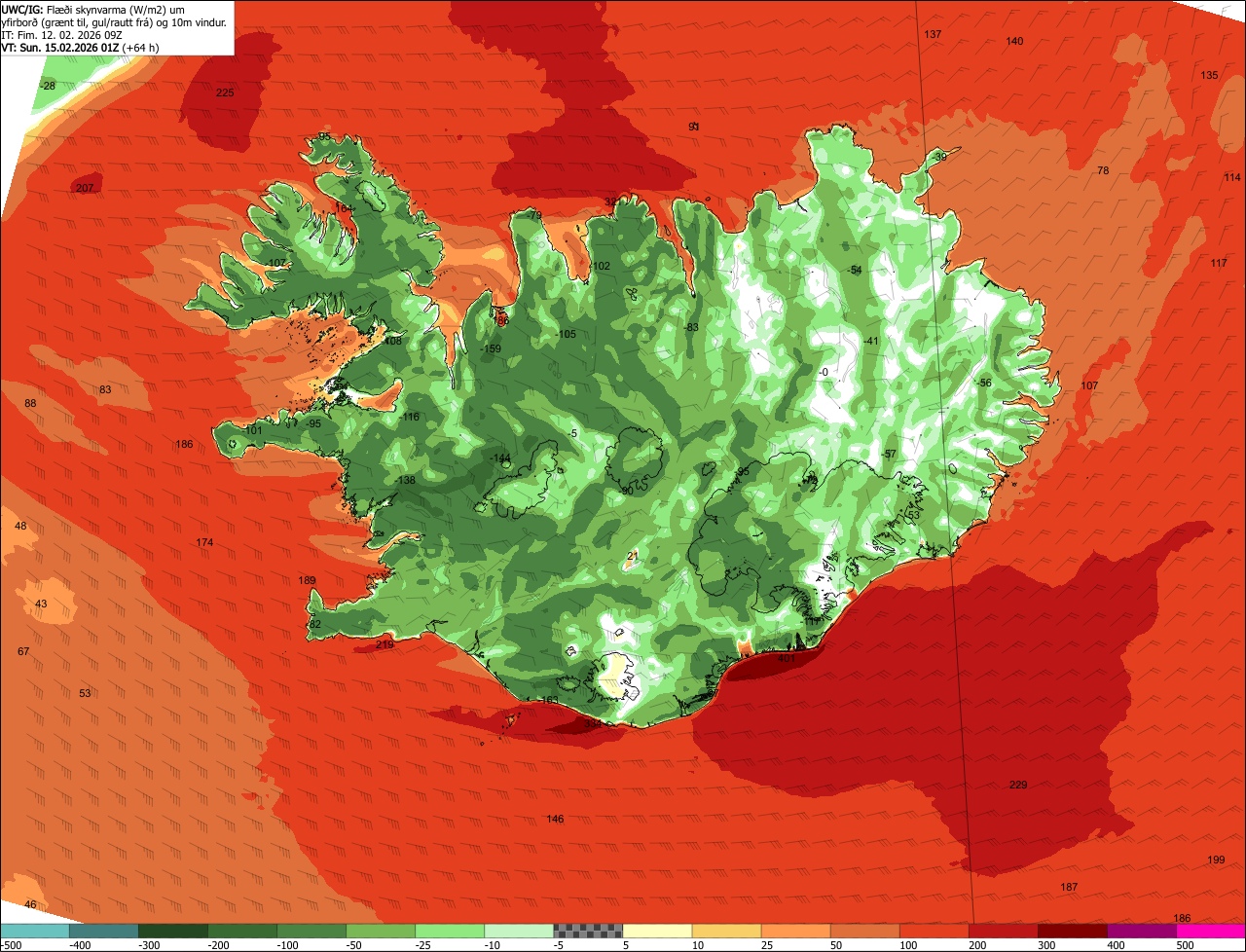Click the -28 value in the top-left corner
The width and height of the screenshot is (1246, 952).
click(47, 86)
